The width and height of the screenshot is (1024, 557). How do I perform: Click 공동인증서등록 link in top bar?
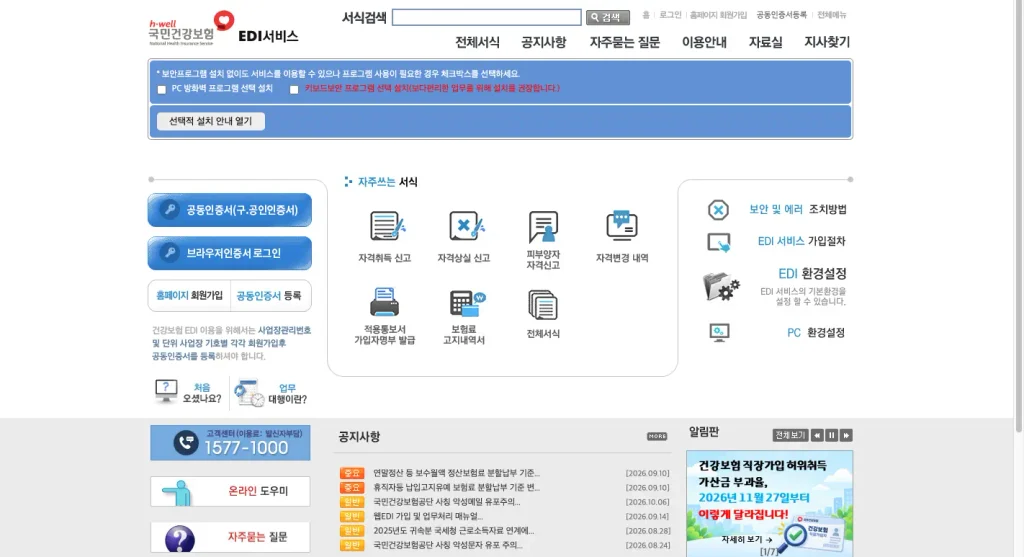[x=781, y=15]
